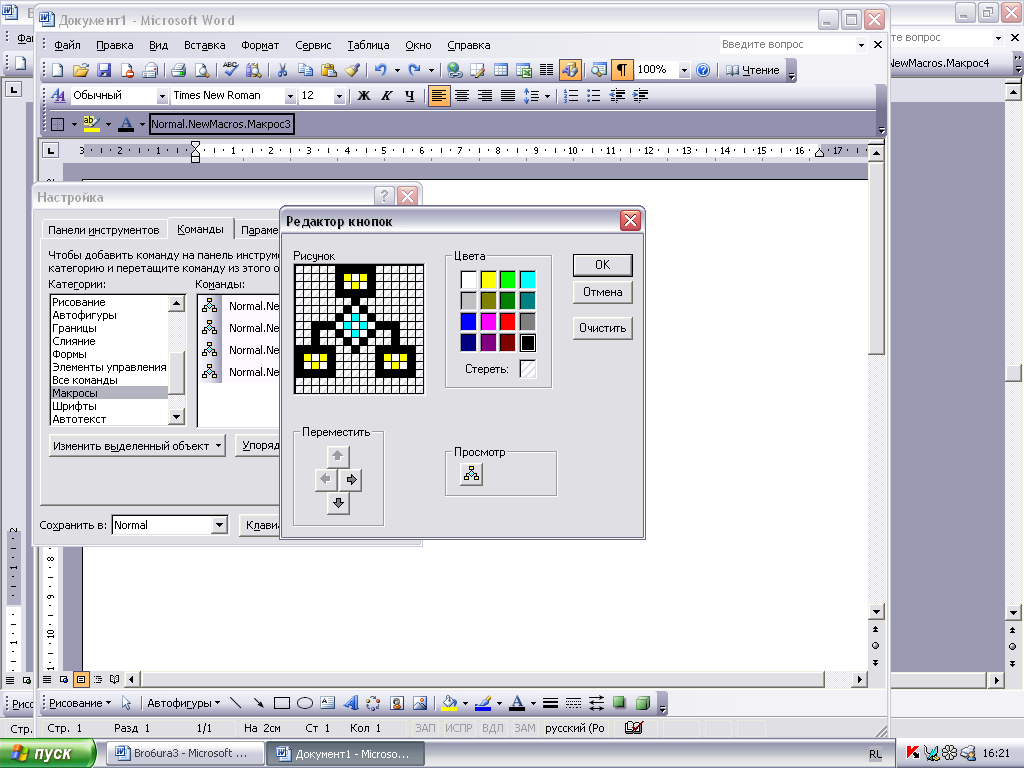Toggle ИСПР track changes in status bar
The width and height of the screenshot is (1024, 768).
(x=458, y=728)
